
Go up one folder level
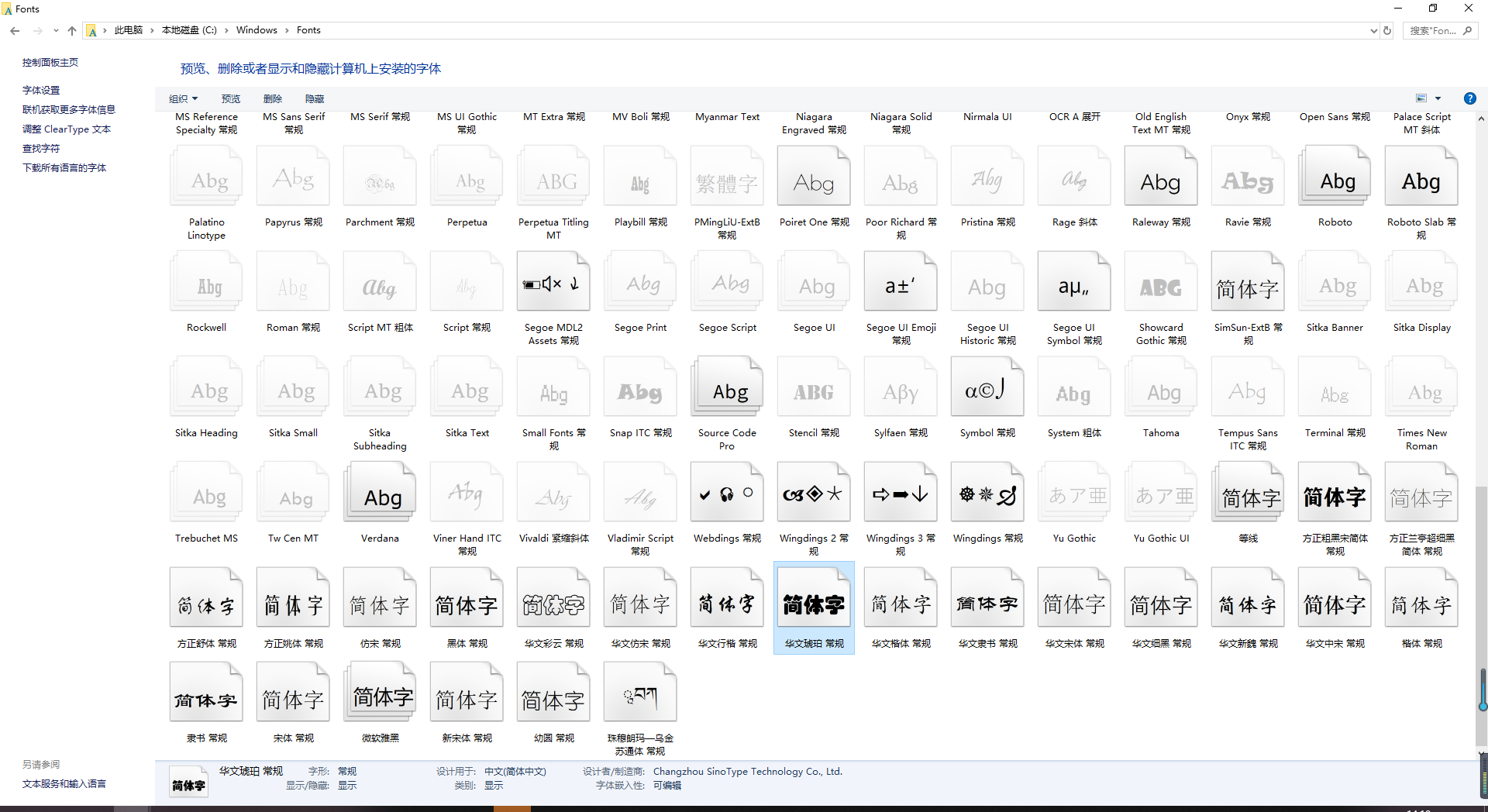(71, 30)
